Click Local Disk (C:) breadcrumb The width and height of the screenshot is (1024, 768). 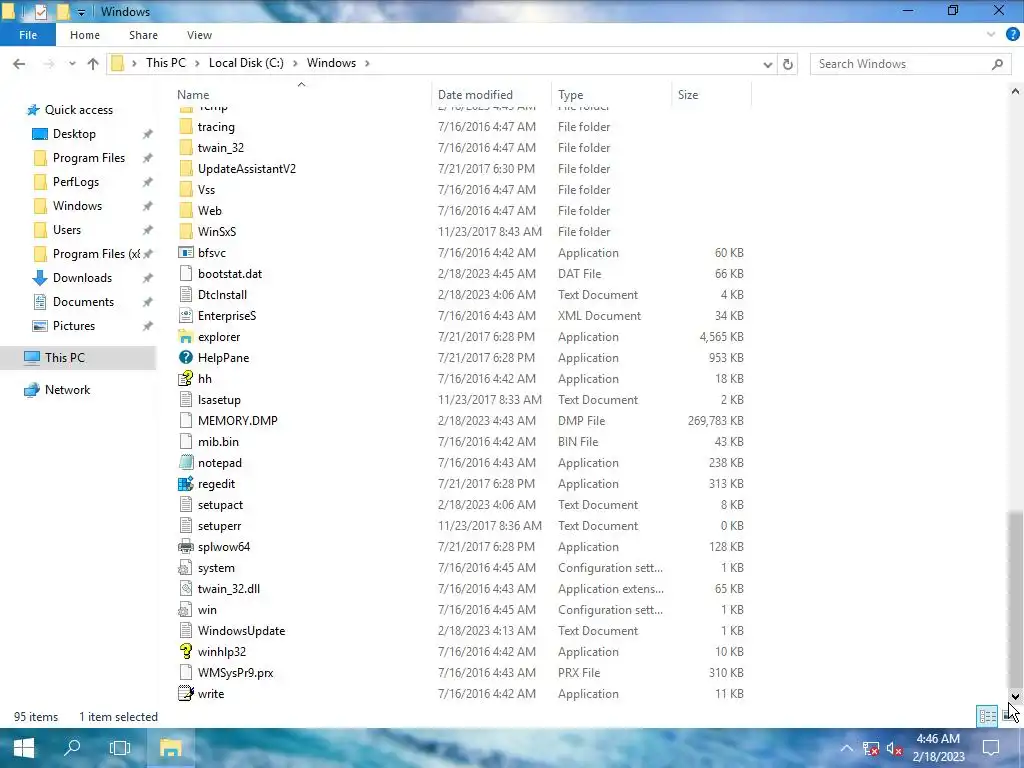coord(246,63)
